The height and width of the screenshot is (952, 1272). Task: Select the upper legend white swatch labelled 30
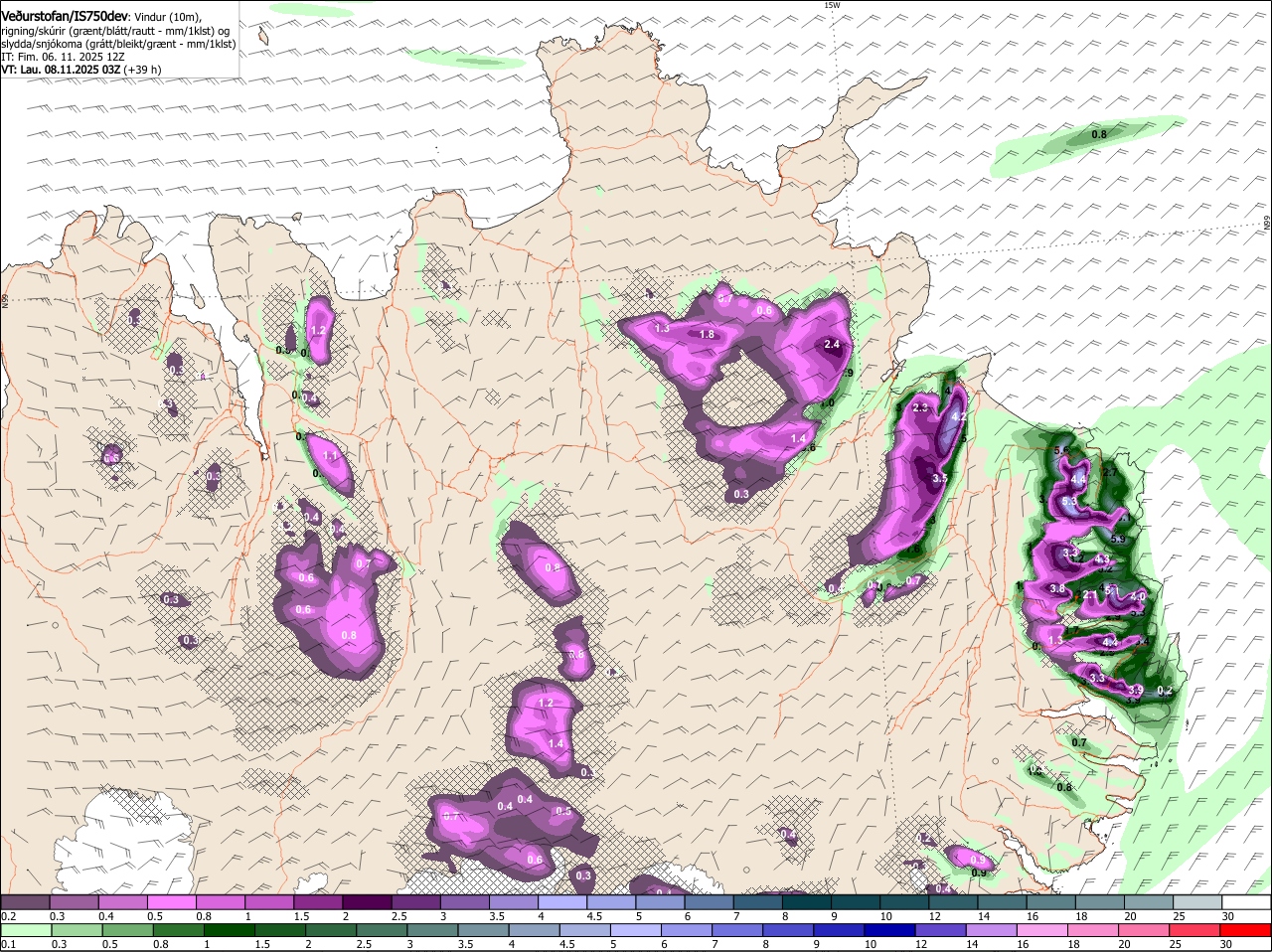click(x=1246, y=902)
